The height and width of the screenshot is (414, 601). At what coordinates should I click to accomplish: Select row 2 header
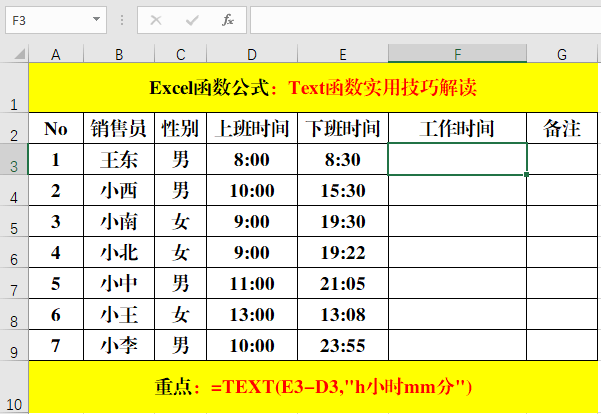point(14,128)
